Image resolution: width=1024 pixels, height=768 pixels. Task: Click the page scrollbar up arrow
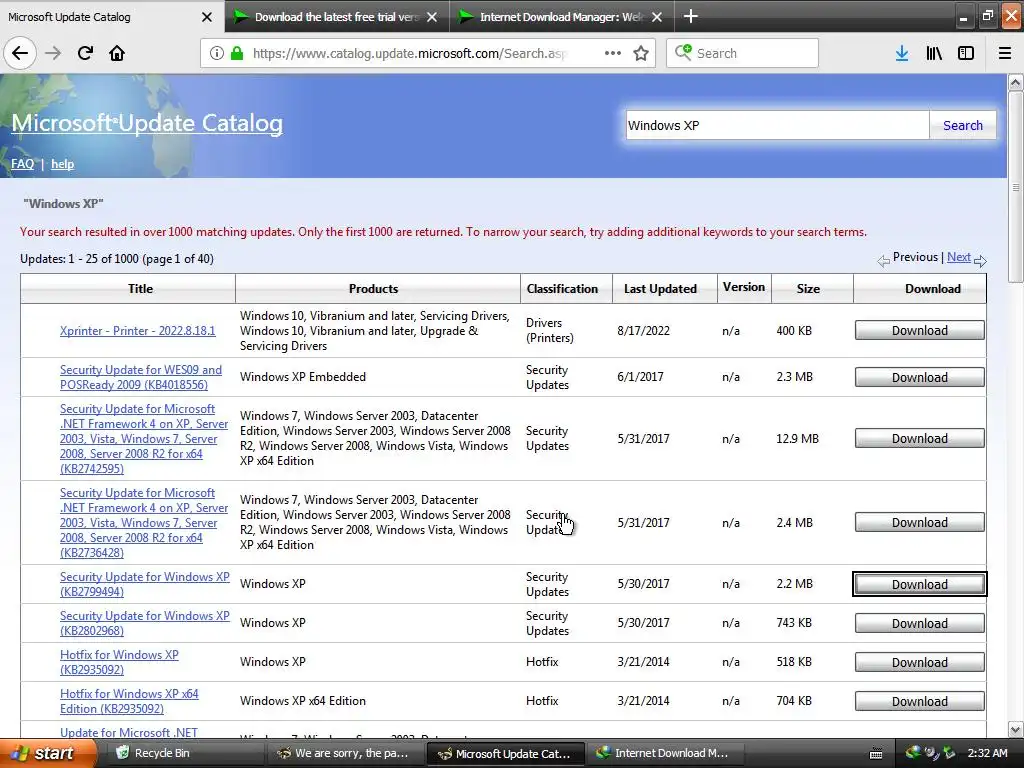pos(1016,82)
